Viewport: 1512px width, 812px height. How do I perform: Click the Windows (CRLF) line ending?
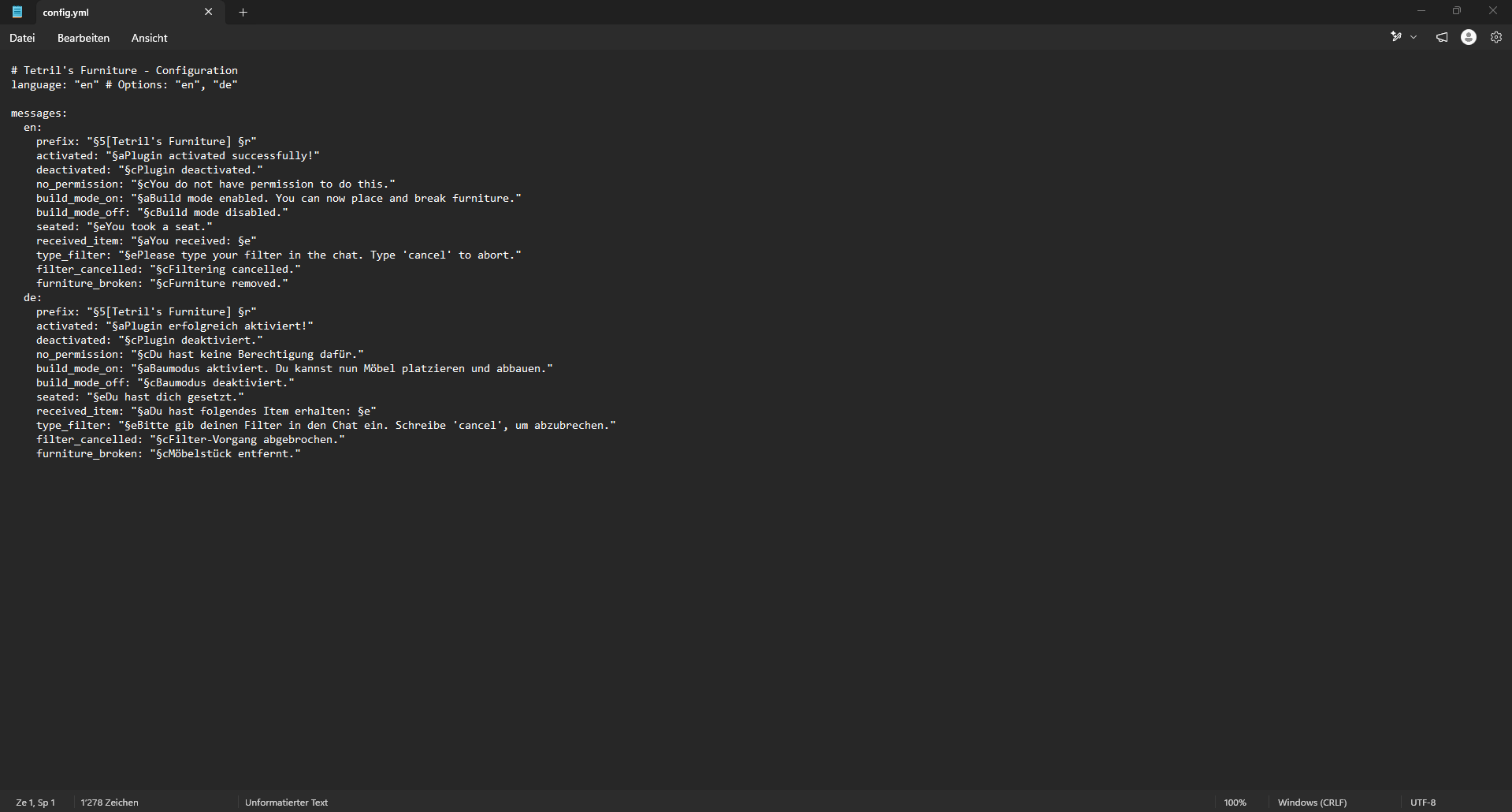1312,803
